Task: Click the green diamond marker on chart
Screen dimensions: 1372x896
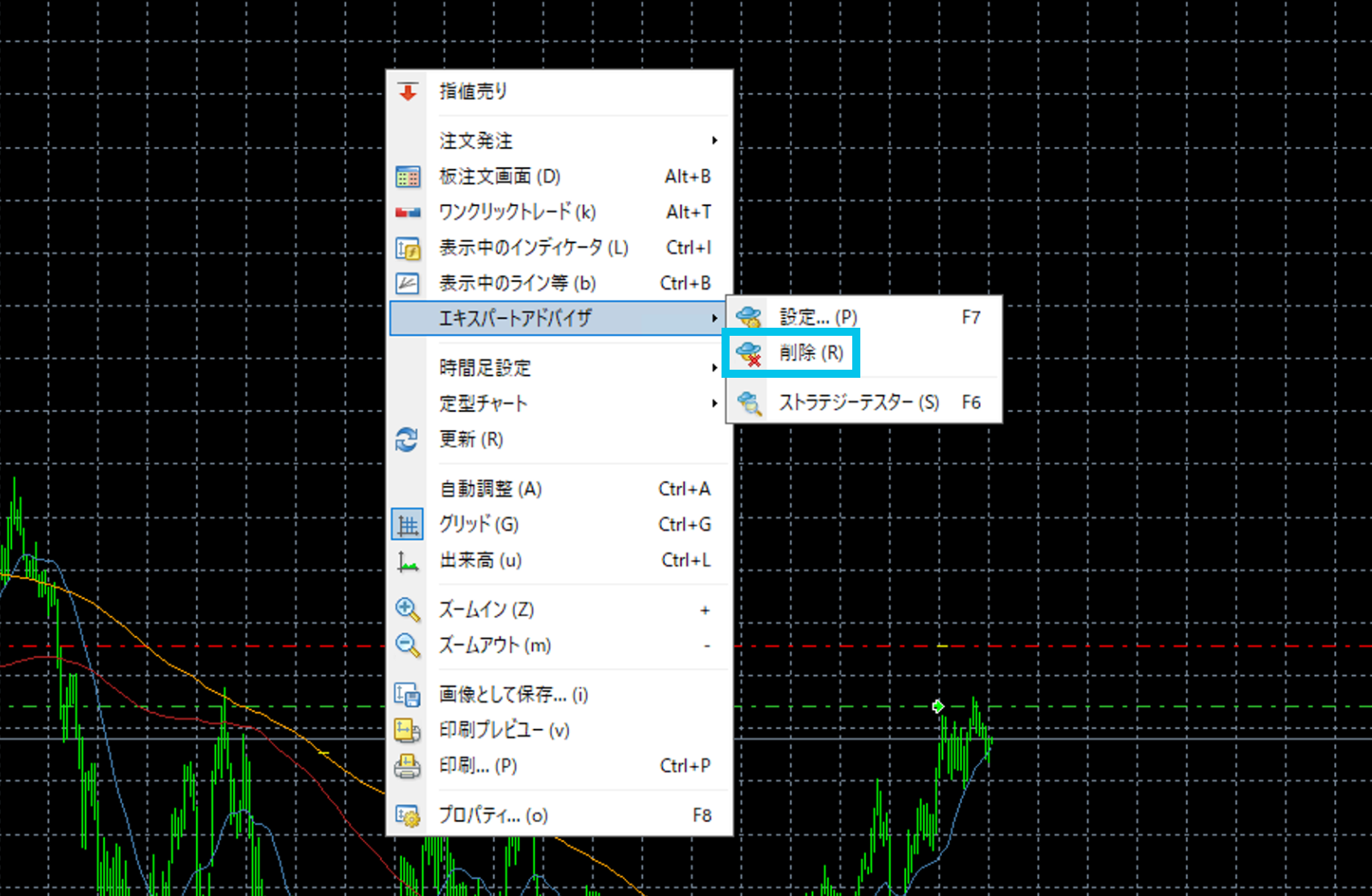Action: (x=938, y=707)
